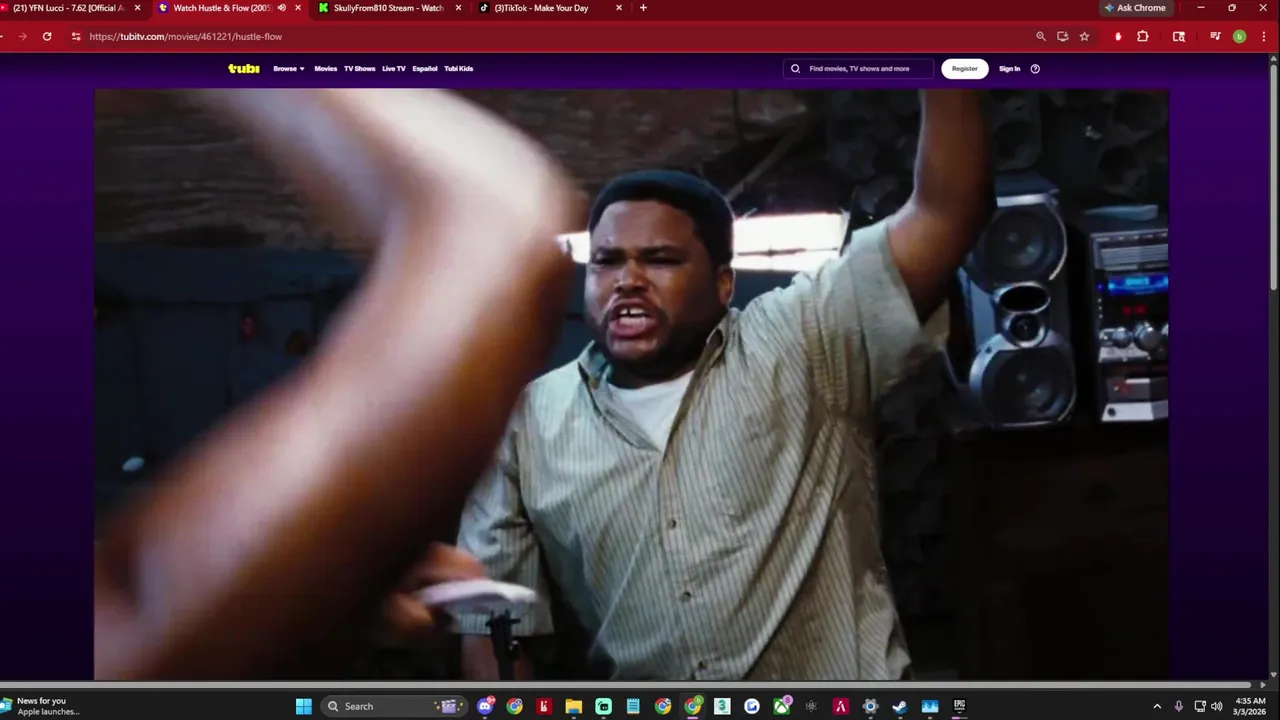
Task: Open Discord from the taskbar
Action: point(485,706)
